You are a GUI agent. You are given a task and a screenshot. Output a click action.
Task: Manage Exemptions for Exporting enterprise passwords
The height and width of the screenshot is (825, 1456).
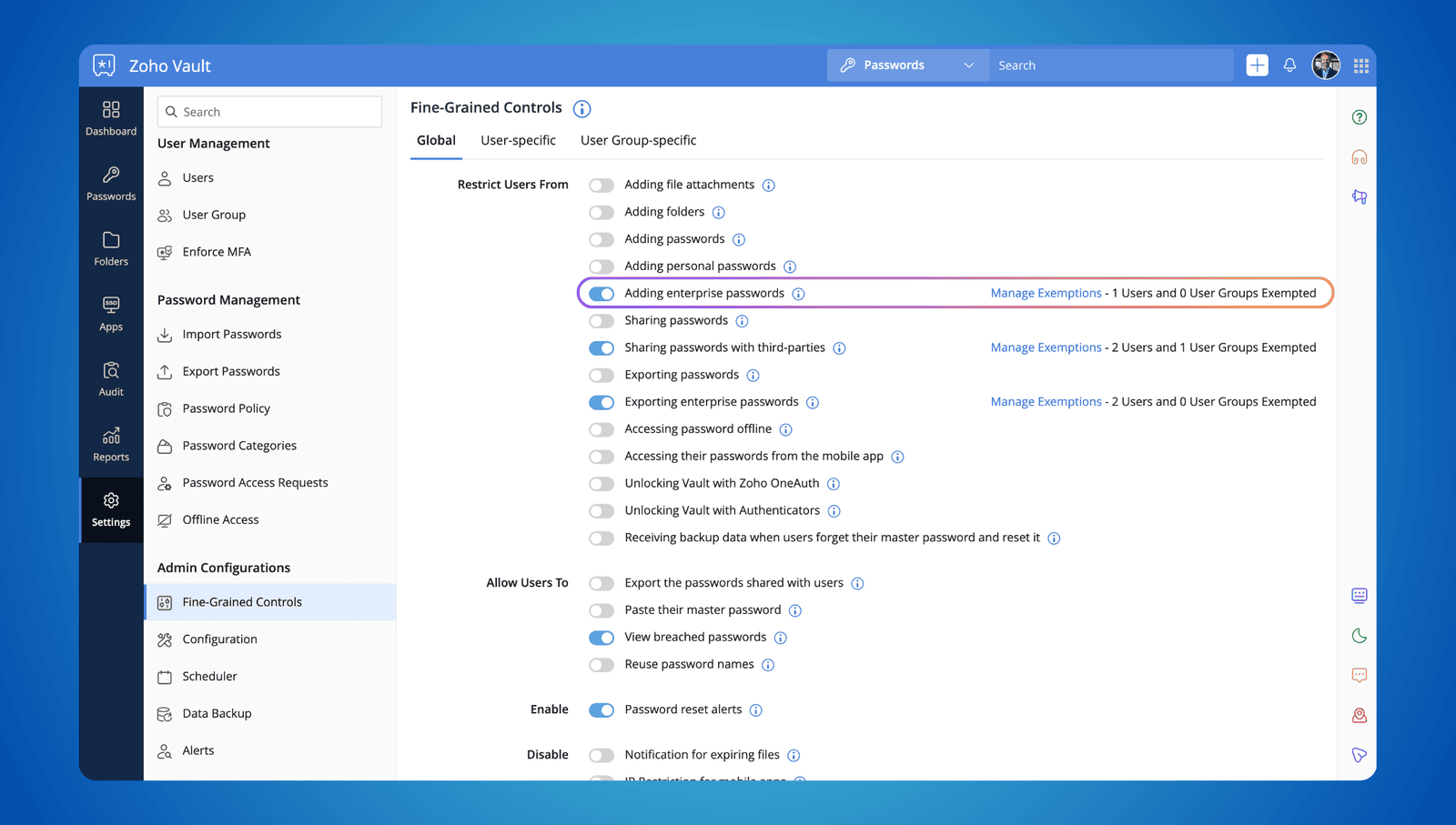coord(1046,402)
